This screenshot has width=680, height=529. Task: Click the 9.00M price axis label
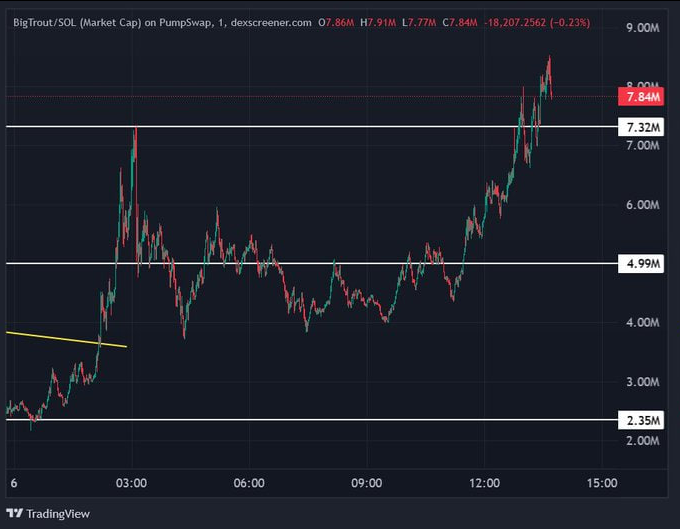click(643, 28)
